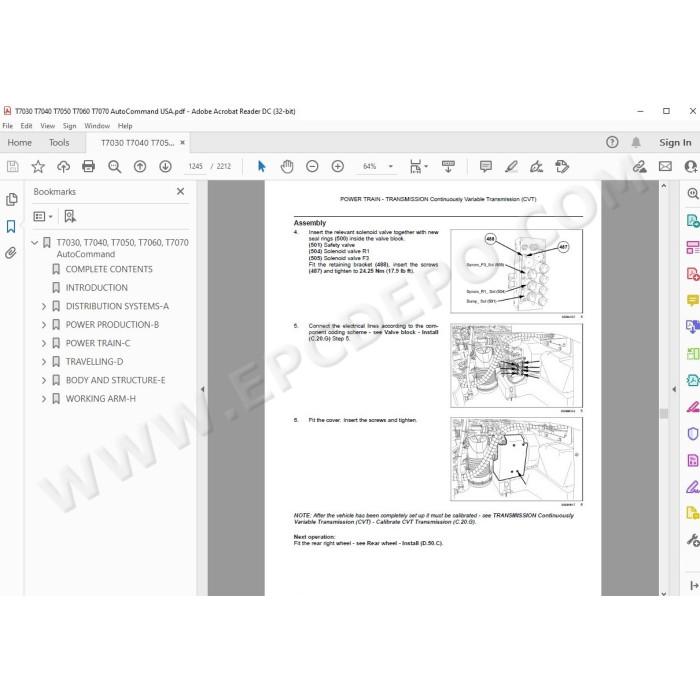Viewport: 700px width, 700px height.
Task: Open the File menu
Action: 8,126
